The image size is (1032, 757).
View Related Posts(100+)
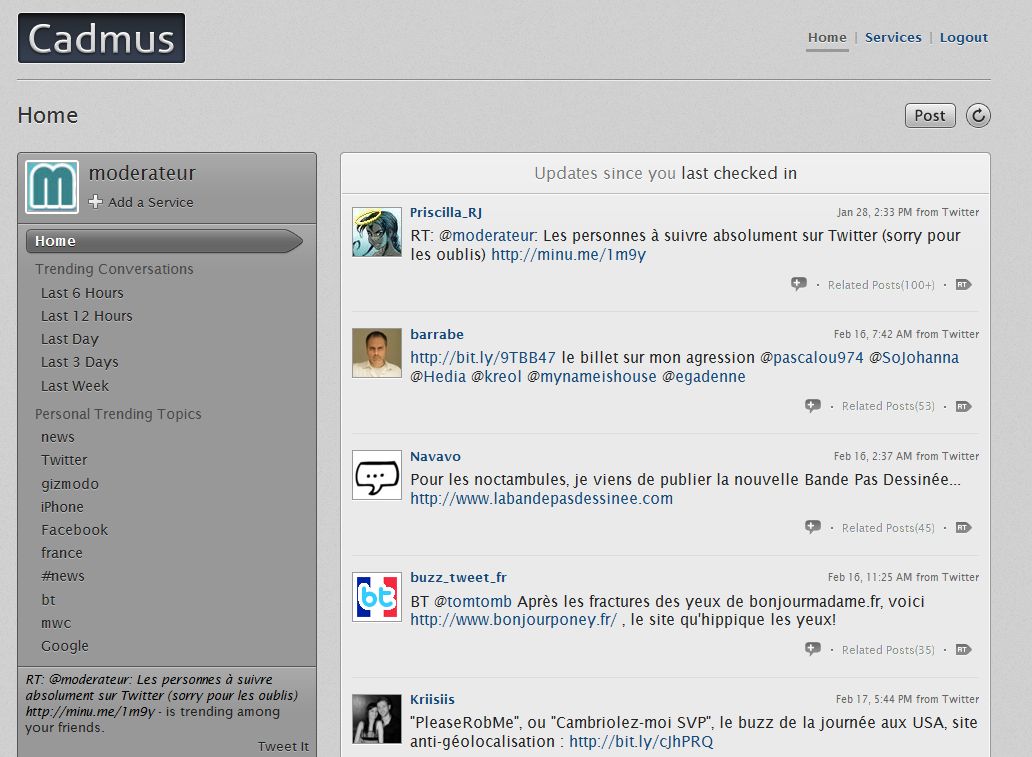tap(881, 285)
